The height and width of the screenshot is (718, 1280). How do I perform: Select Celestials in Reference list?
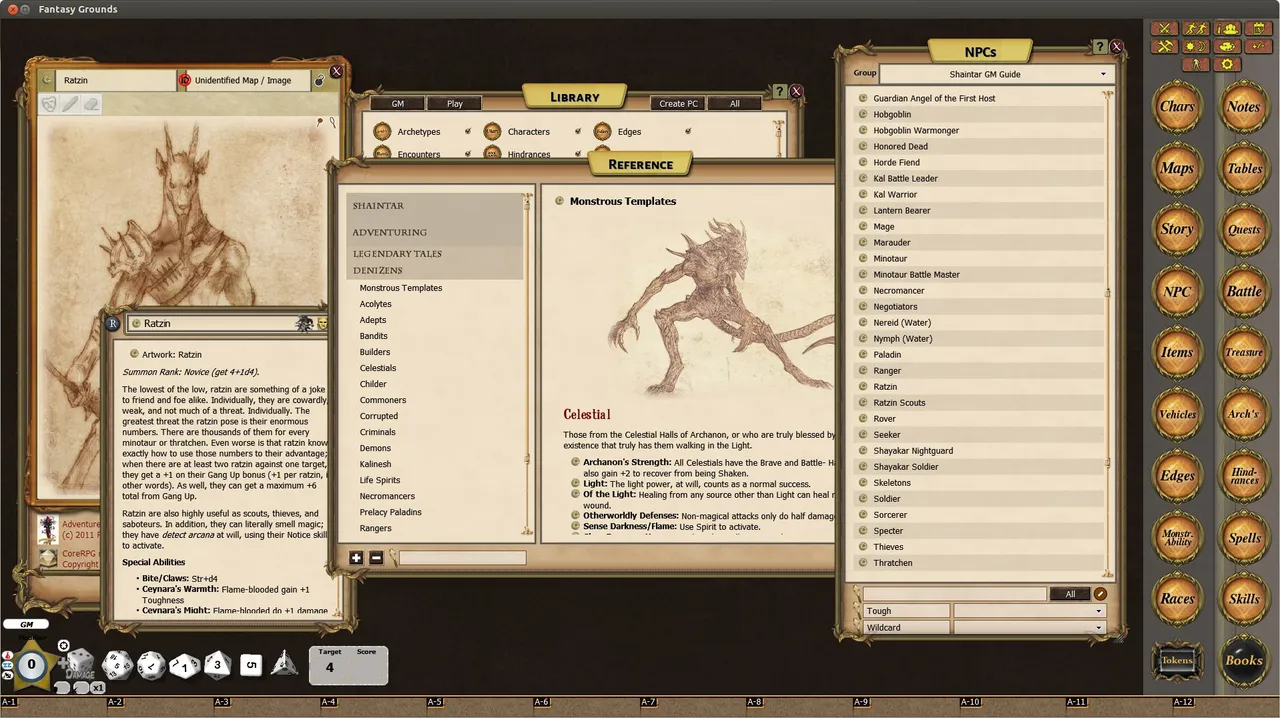pos(378,368)
